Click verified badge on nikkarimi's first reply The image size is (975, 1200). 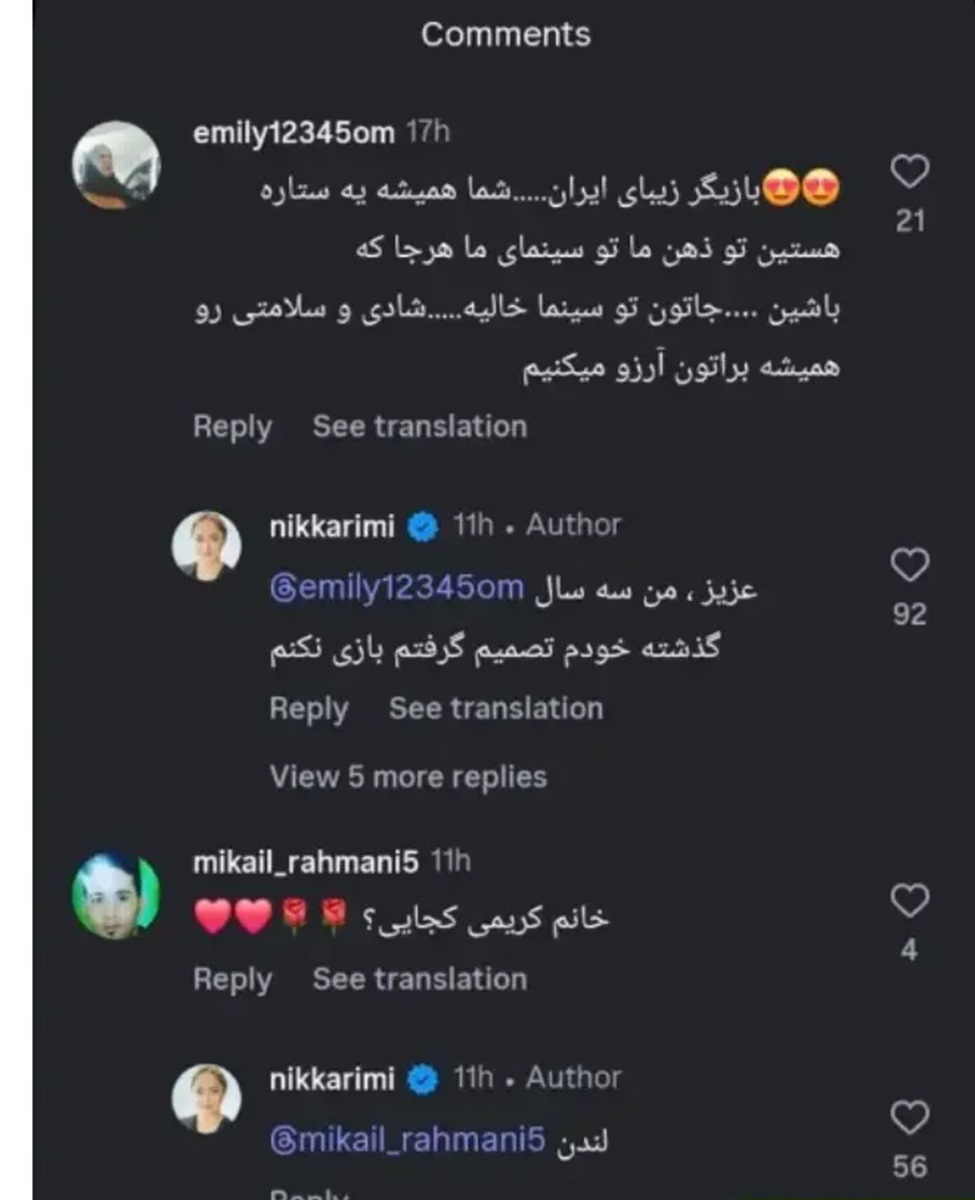pyautogui.click(x=424, y=526)
